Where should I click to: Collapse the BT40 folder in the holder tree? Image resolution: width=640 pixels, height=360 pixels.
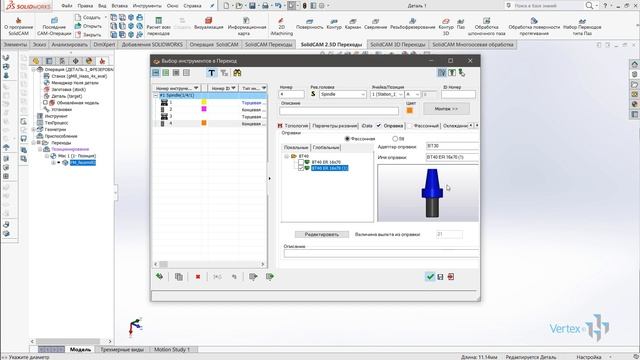[x=286, y=156]
